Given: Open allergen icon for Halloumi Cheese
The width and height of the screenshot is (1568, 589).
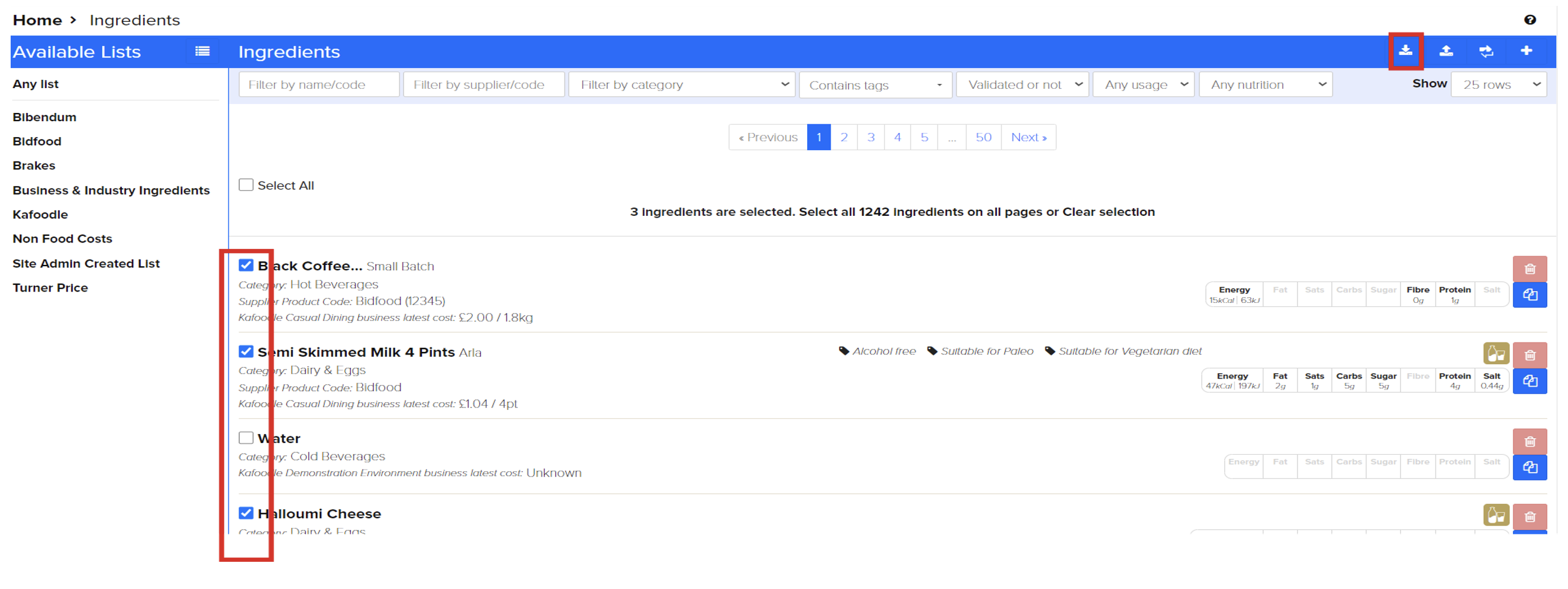Looking at the screenshot, I should (x=1496, y=516).
